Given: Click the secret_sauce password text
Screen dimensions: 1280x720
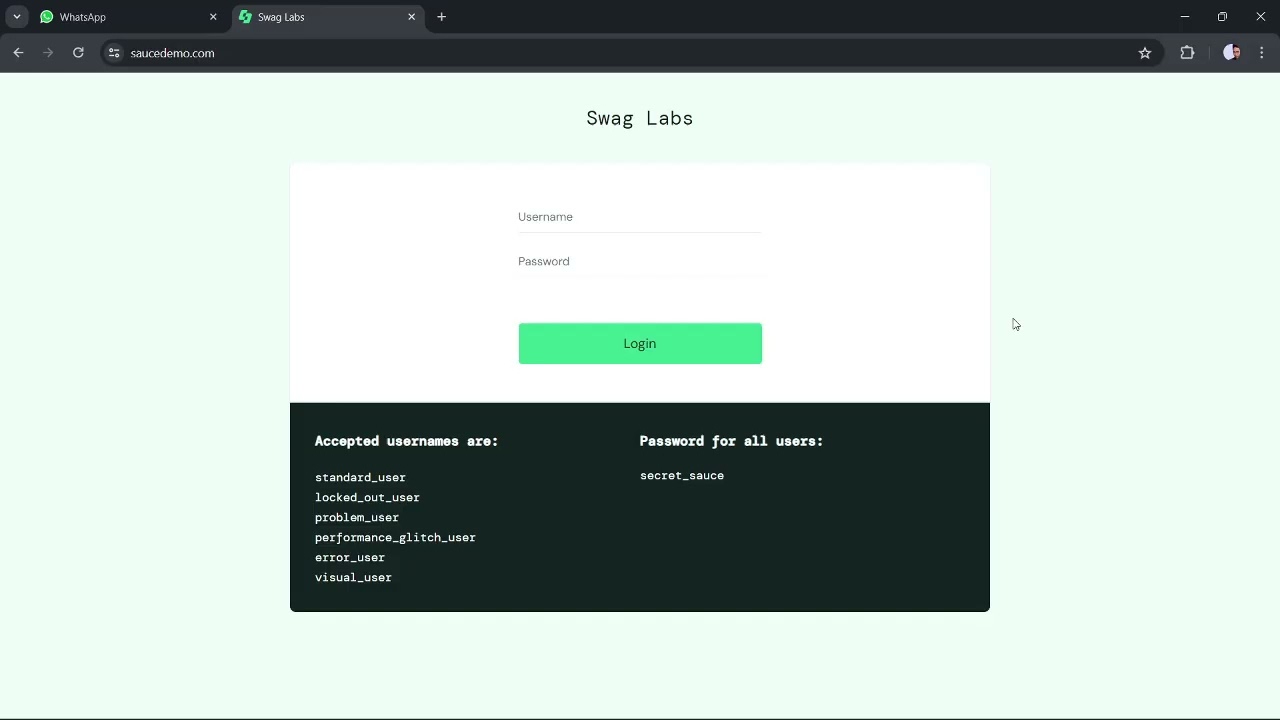Looking at the screenshot, I should (682, 476).
